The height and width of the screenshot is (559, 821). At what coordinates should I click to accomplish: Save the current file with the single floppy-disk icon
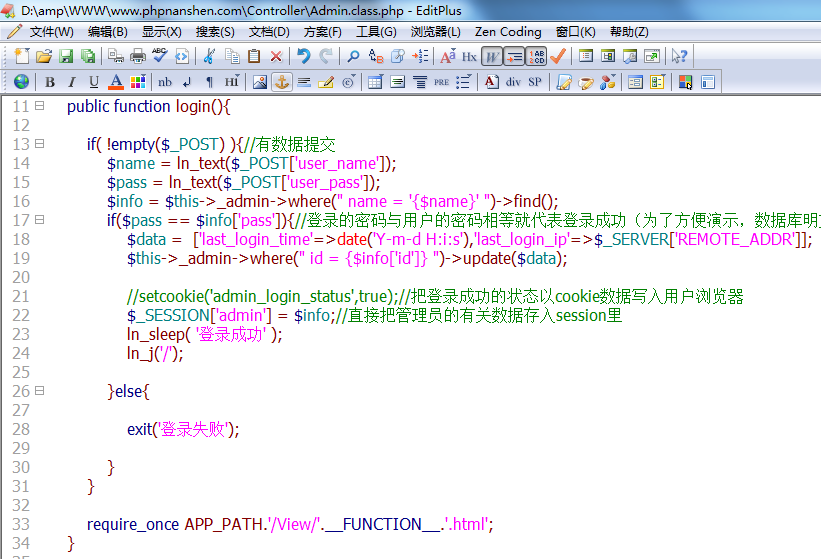pos(66,56)
